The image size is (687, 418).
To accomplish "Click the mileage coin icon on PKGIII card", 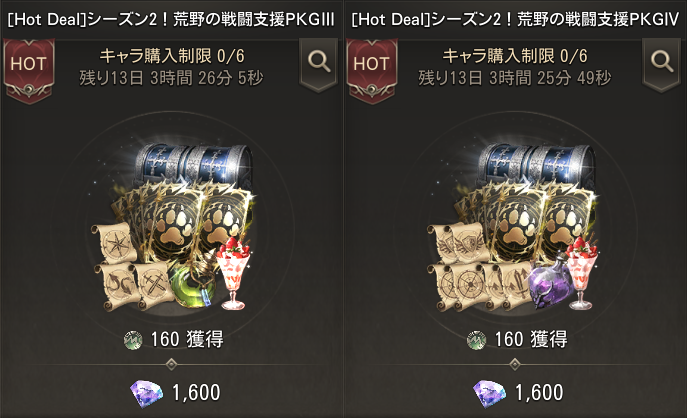I will 133,340.
